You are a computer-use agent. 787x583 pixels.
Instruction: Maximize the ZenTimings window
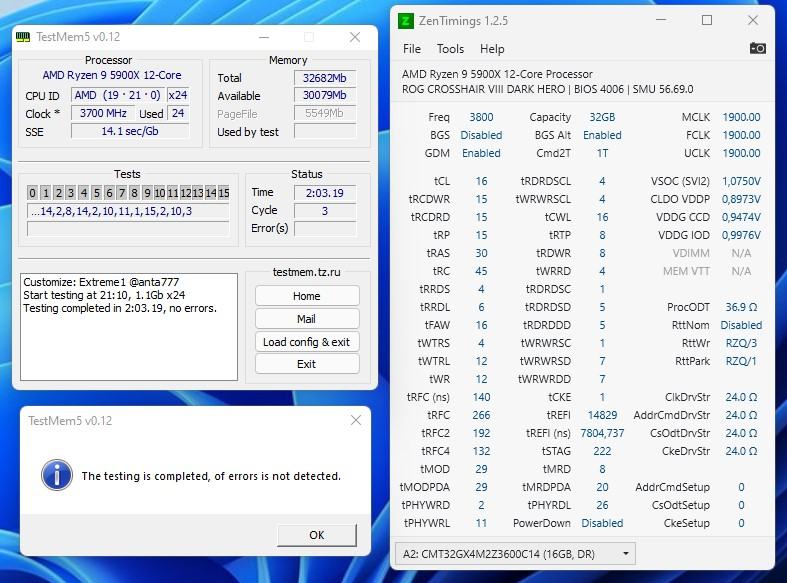tap(707, 20)
